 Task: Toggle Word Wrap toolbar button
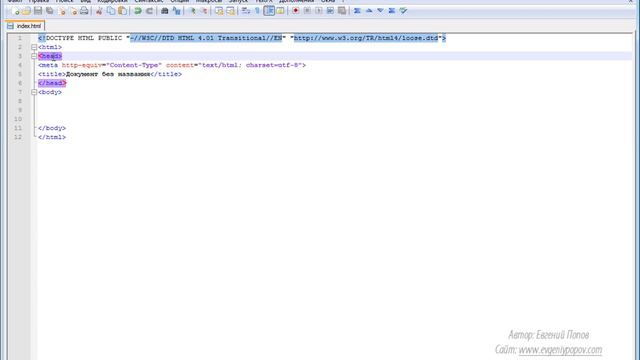tap(246, 11)
